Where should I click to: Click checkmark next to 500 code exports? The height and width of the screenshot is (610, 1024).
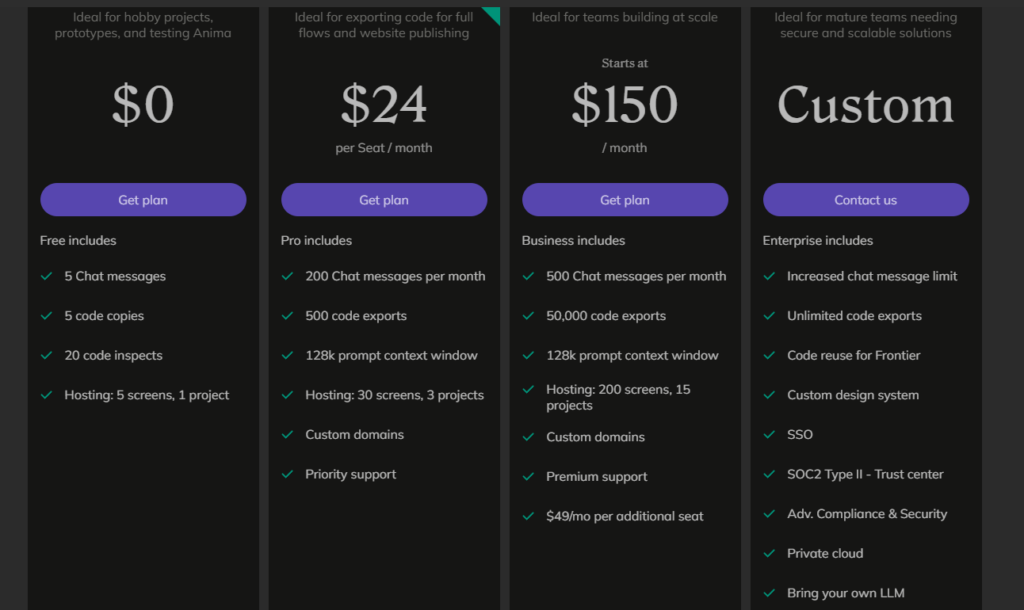287,316
